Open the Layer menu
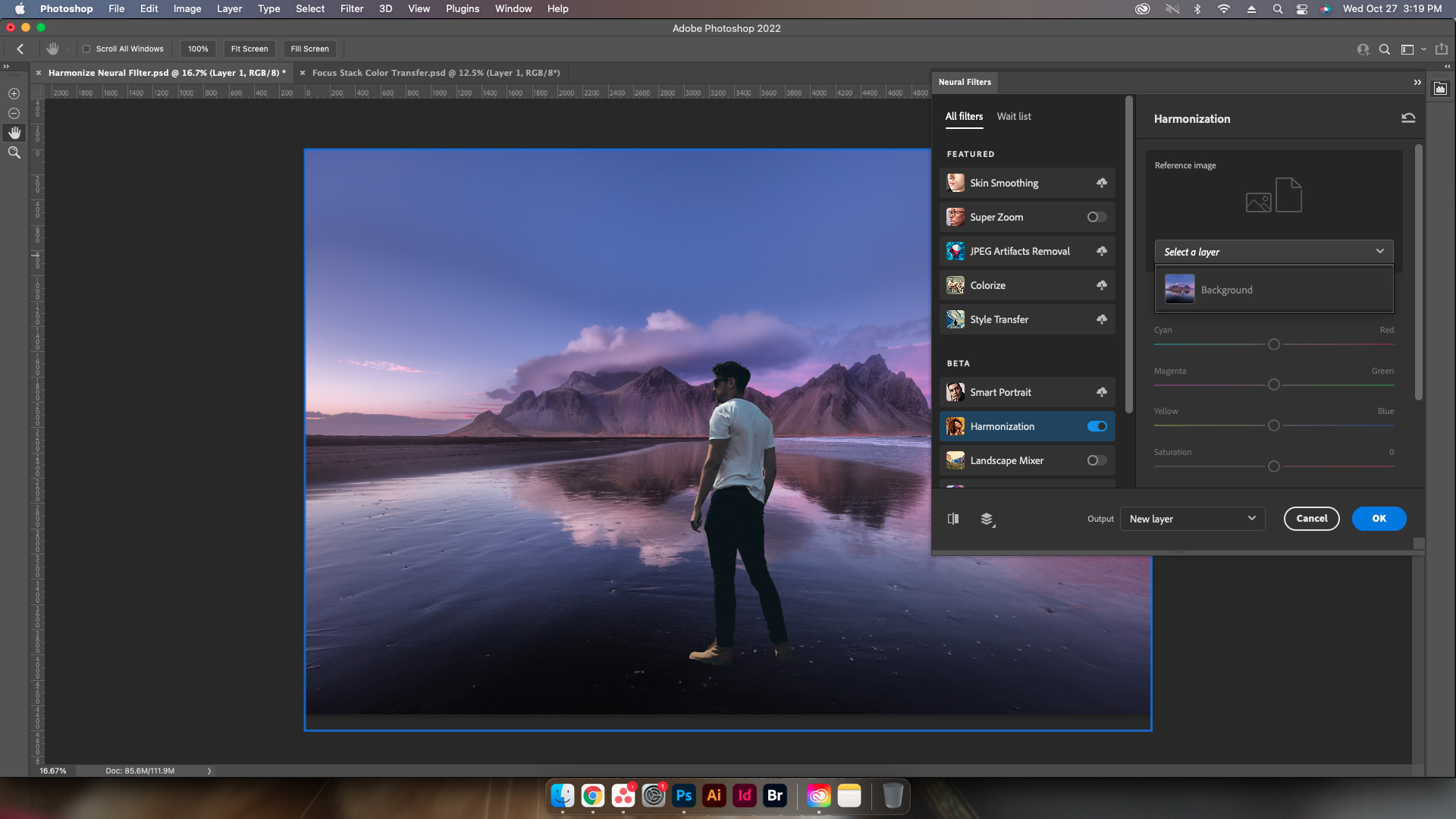 pos(229,8)
